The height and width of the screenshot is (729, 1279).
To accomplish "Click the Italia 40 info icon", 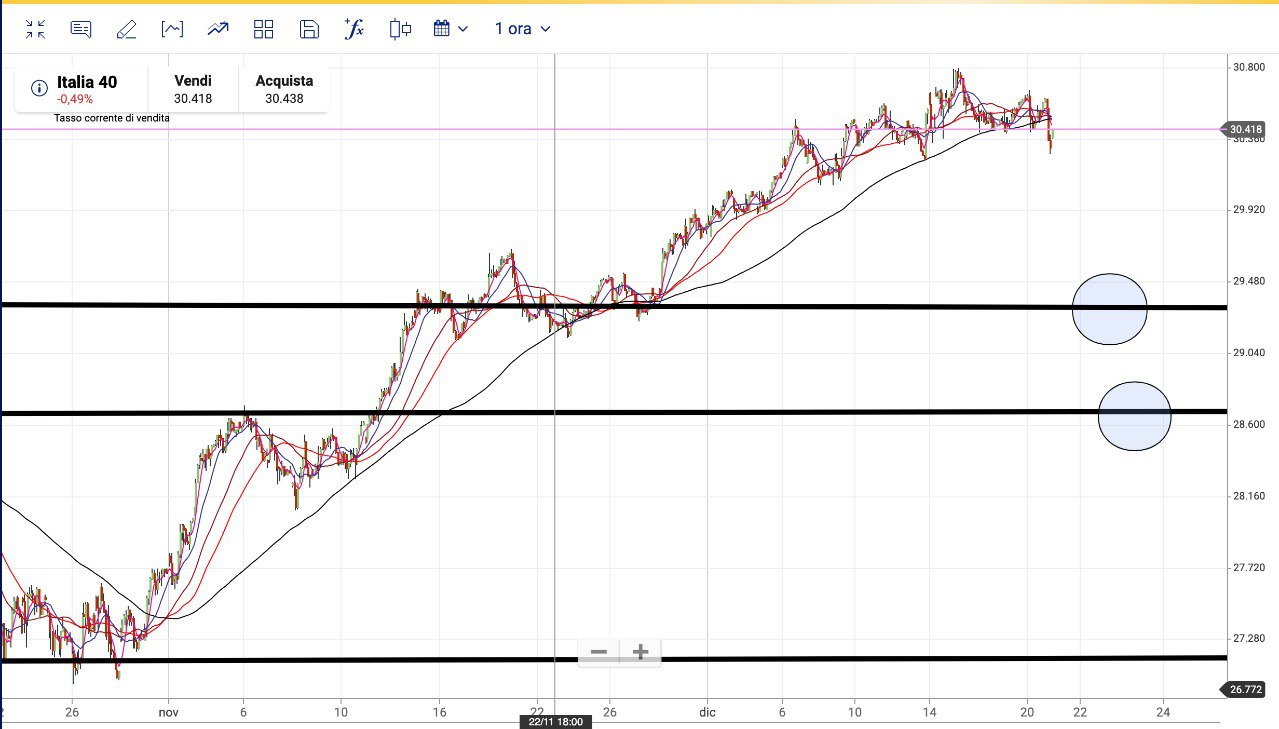I will pyautogui.click(x=39, y=88).
